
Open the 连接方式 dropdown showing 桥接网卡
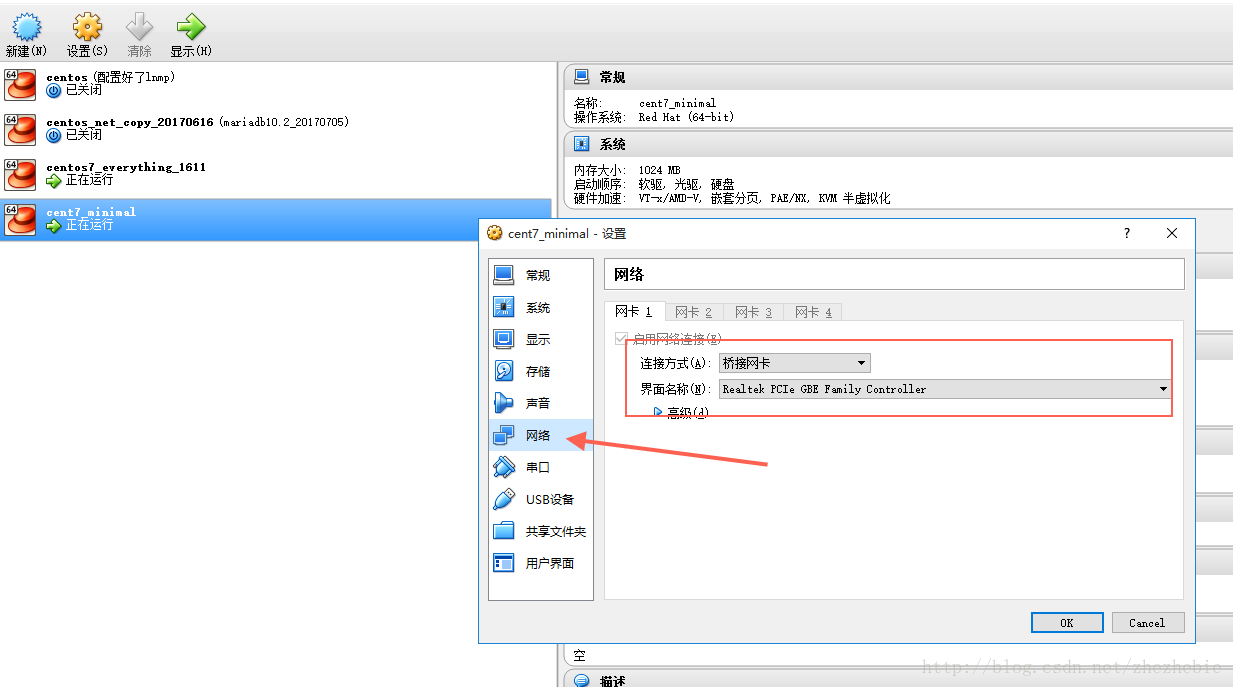pos(794,363)
